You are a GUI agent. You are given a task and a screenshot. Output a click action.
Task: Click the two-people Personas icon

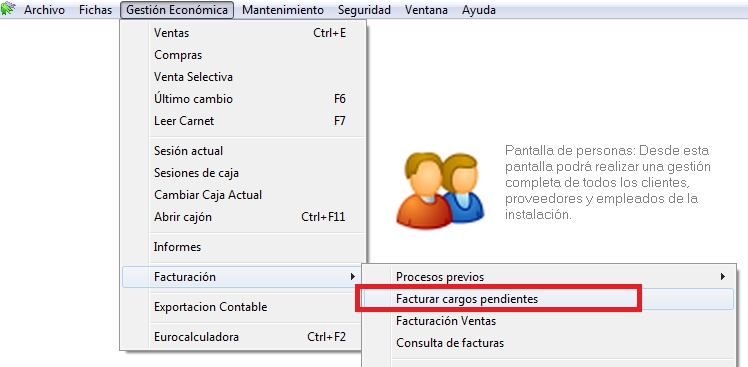coord(440,190)
